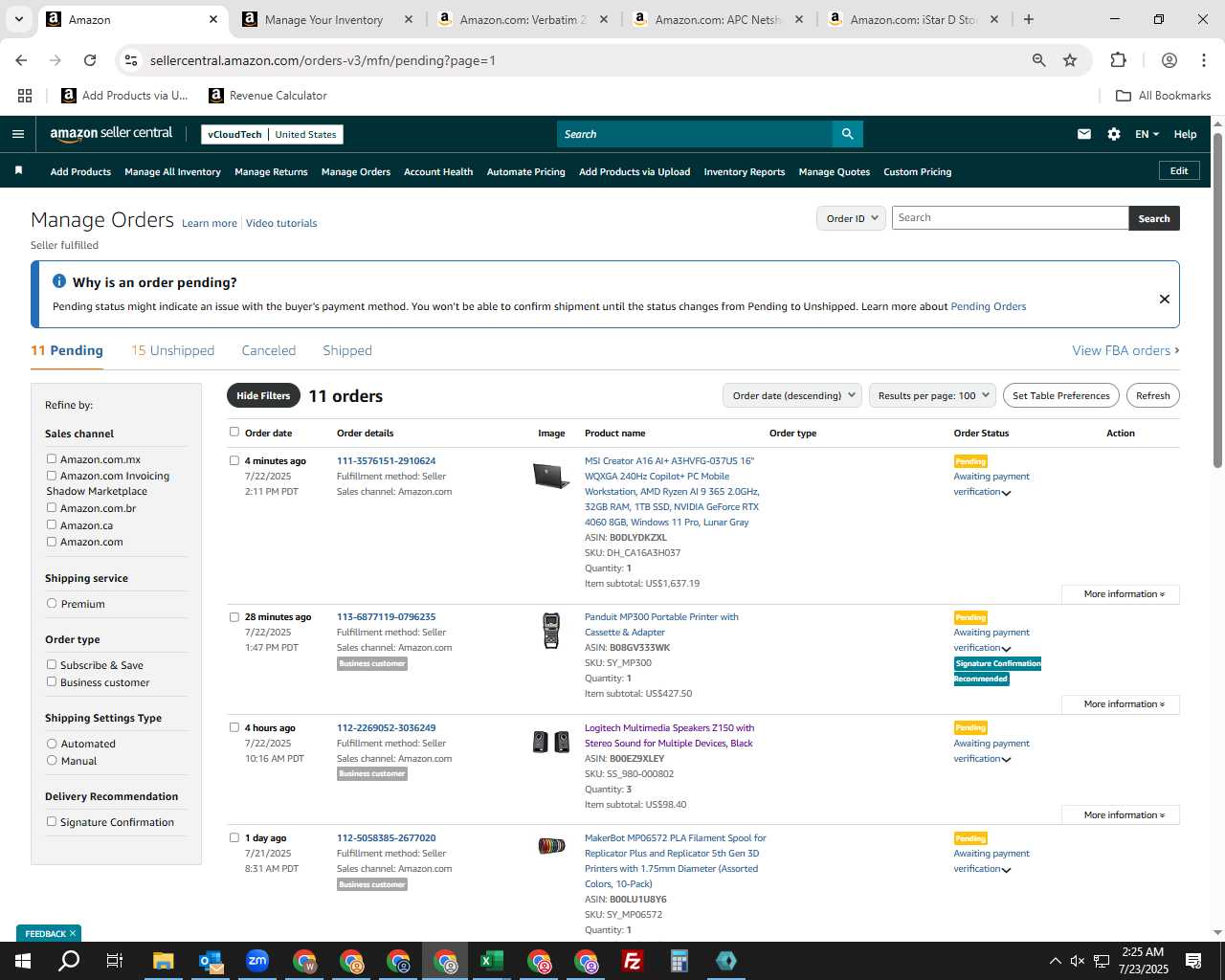Select all orders with header checkbox
The image size is (1225, 980).
[234, 433]
